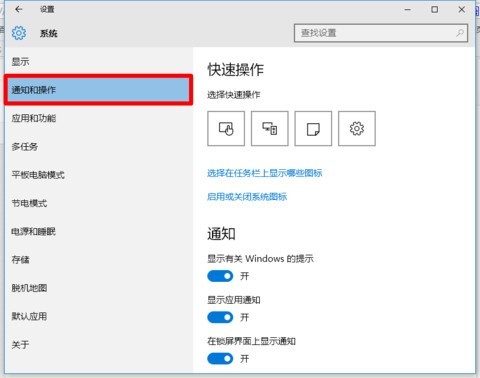
Task: Click 启用或关闭系统图标 link
Action: pos(247,197)
